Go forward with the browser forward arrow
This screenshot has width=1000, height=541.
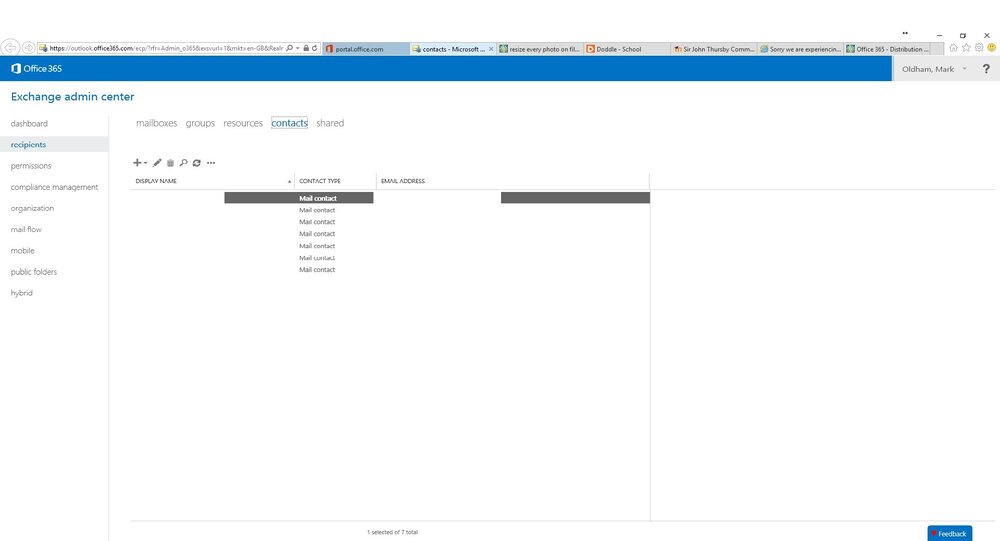tap(28, 48)
